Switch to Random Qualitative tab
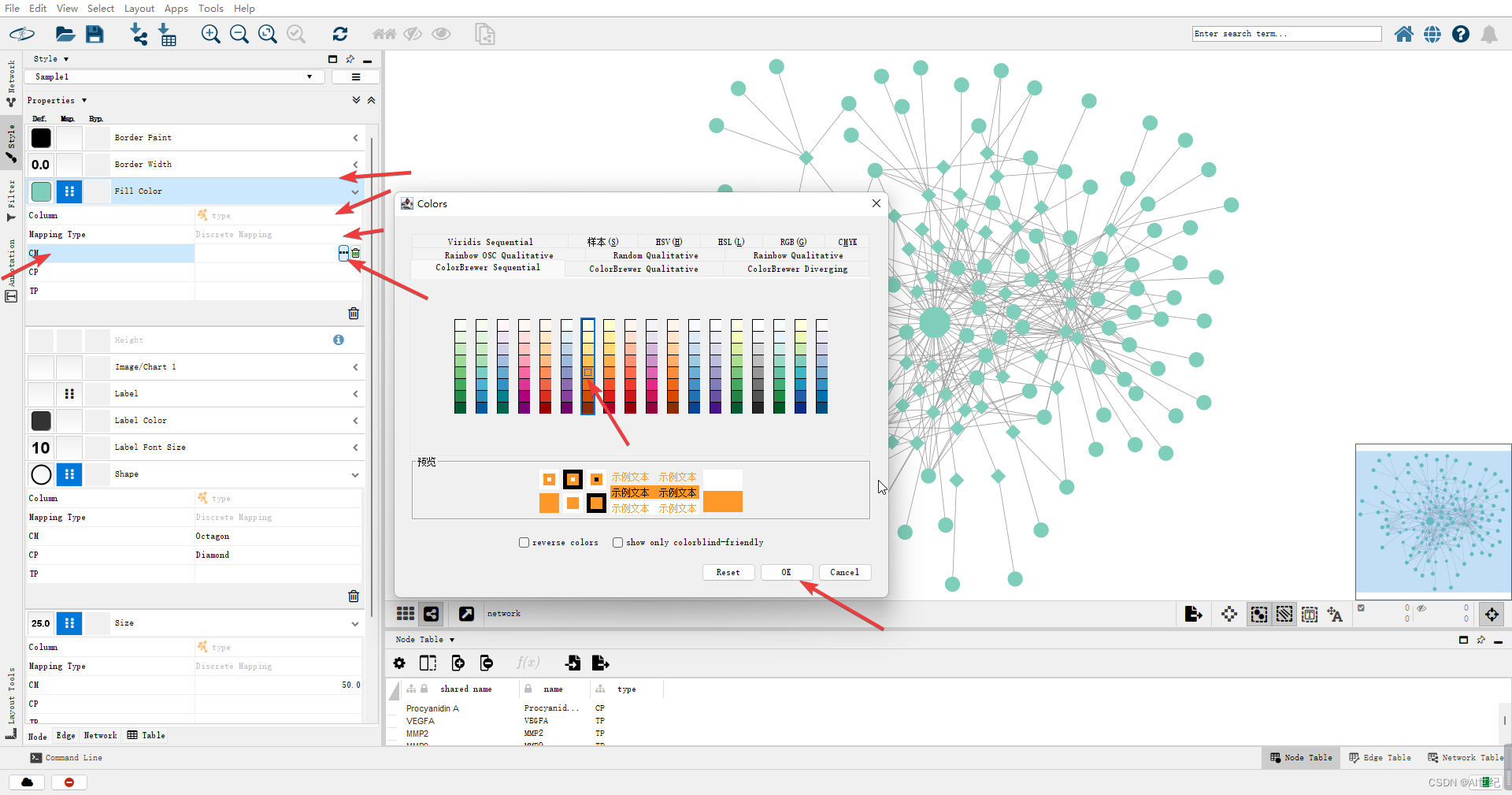Viewport: 1512px width, 795px height. point(655,255)
